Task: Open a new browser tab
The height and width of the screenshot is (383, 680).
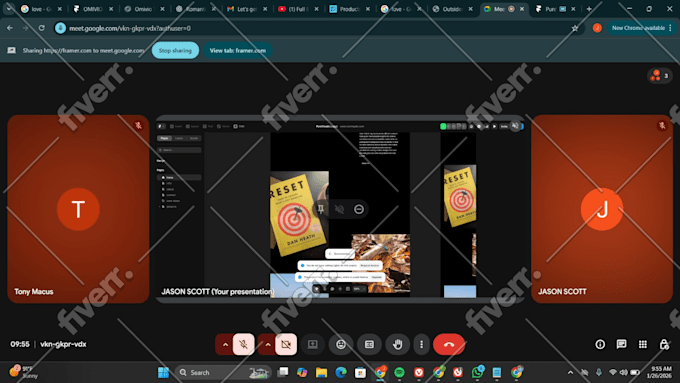Action: tap(589, 9)
